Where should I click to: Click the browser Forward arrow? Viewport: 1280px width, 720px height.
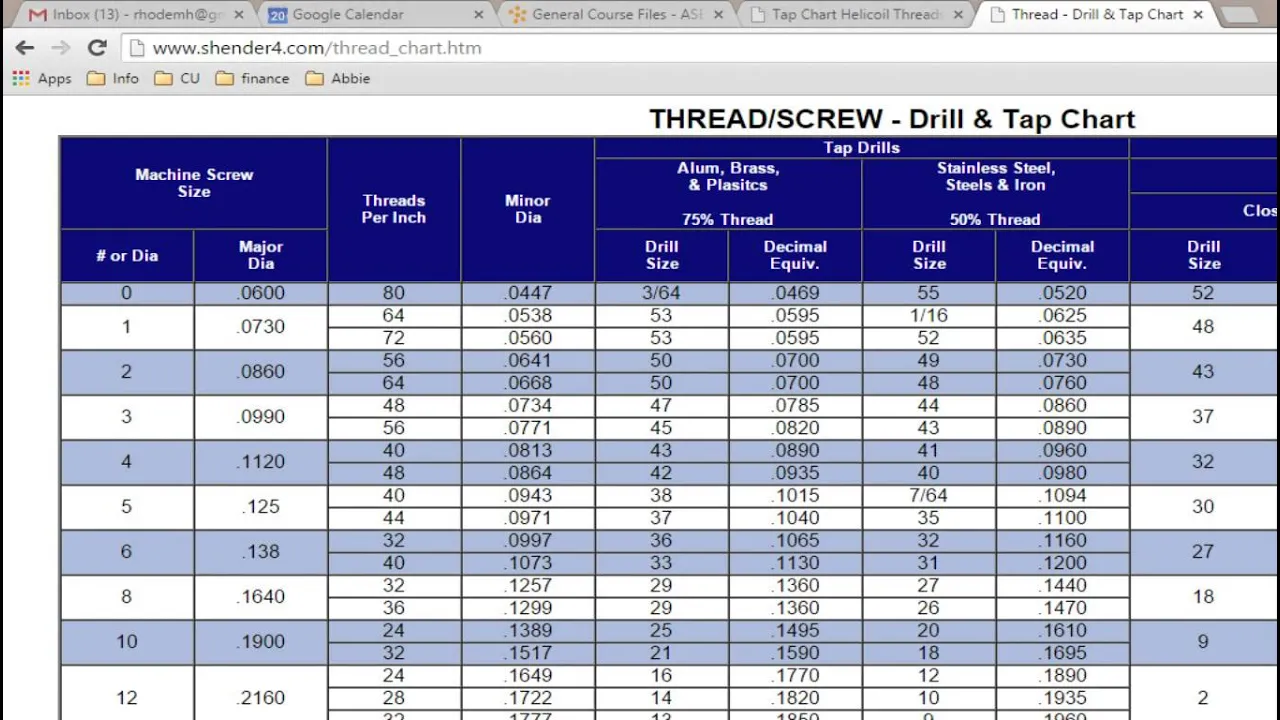pos(60,48)
